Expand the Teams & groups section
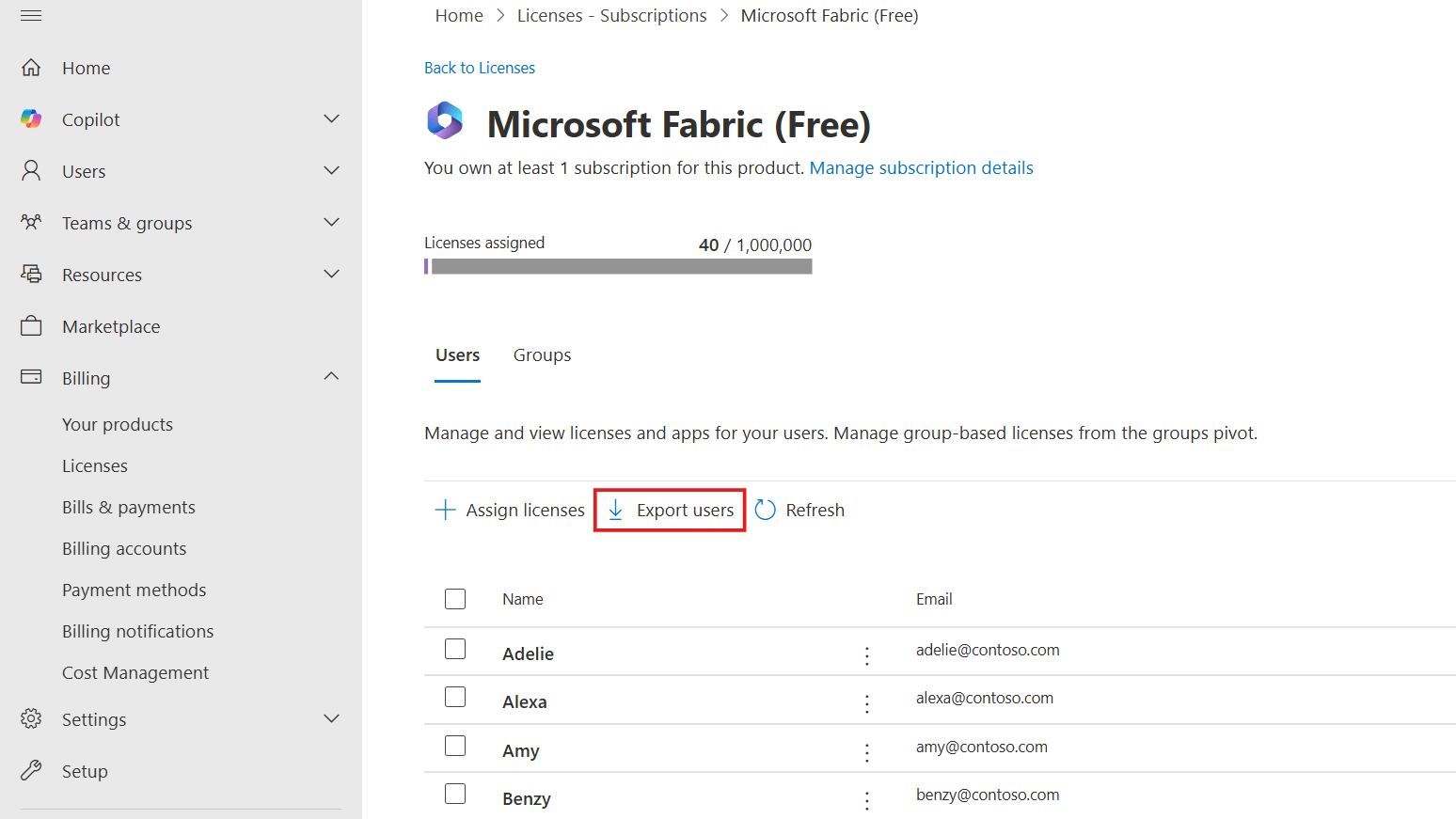 (x=331, y=222)
